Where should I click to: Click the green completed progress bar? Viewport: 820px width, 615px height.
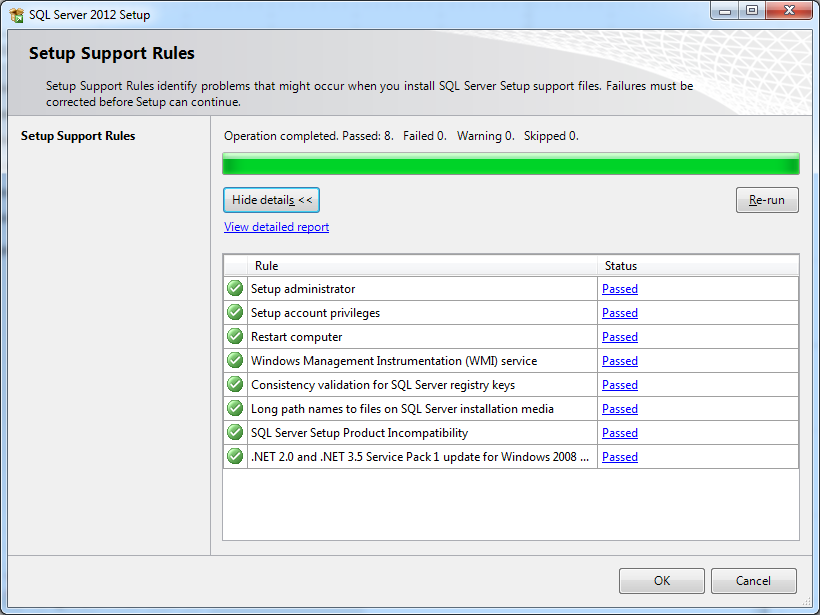[x=511, y=164]
